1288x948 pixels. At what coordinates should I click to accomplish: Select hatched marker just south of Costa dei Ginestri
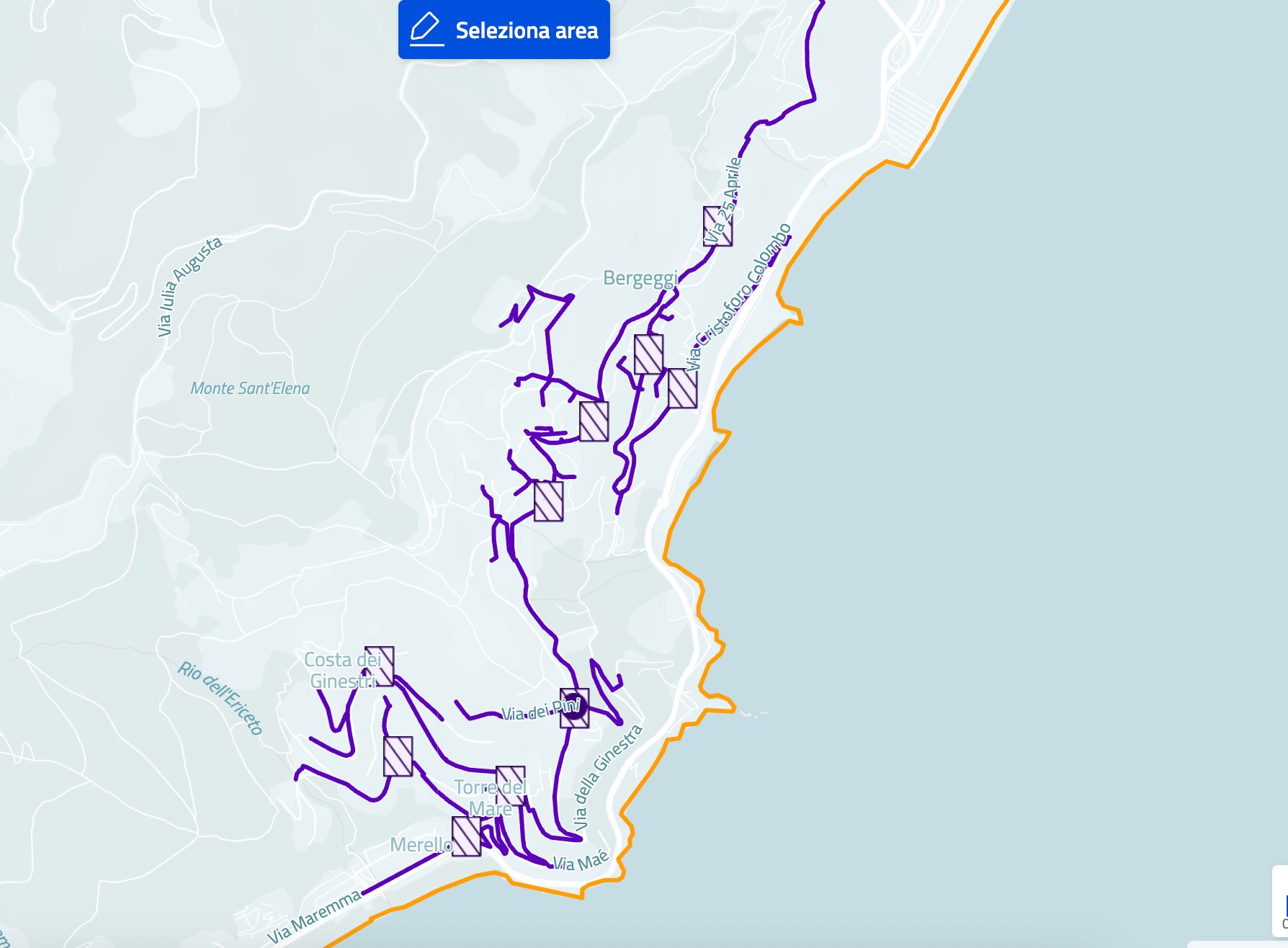tap(398, 756)
